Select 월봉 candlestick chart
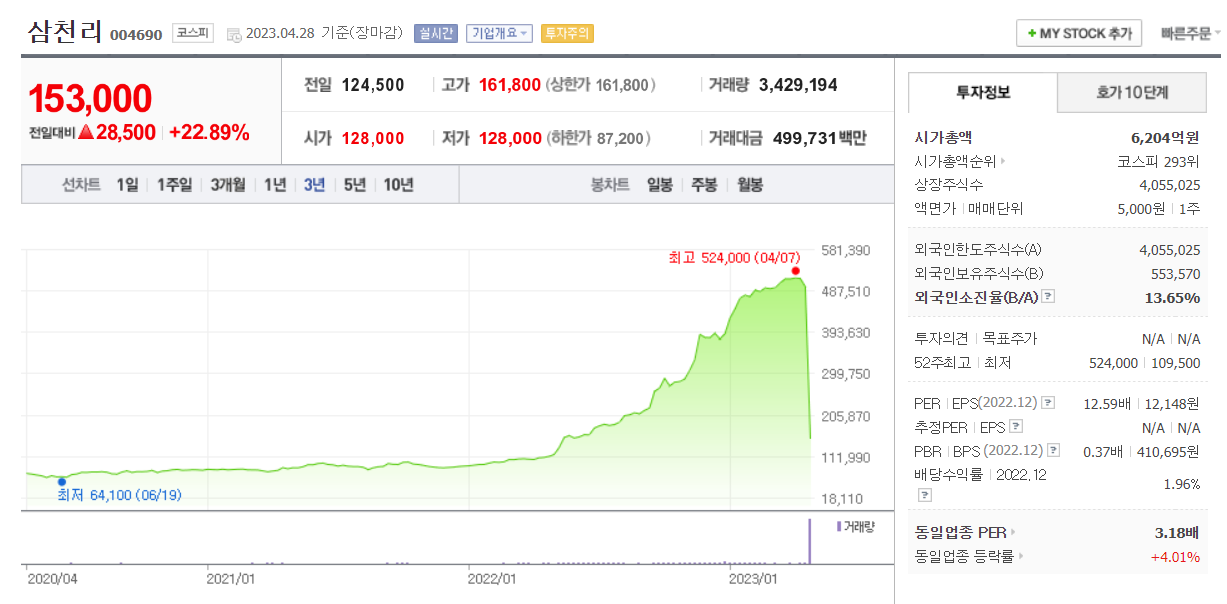 pos(750,184)
